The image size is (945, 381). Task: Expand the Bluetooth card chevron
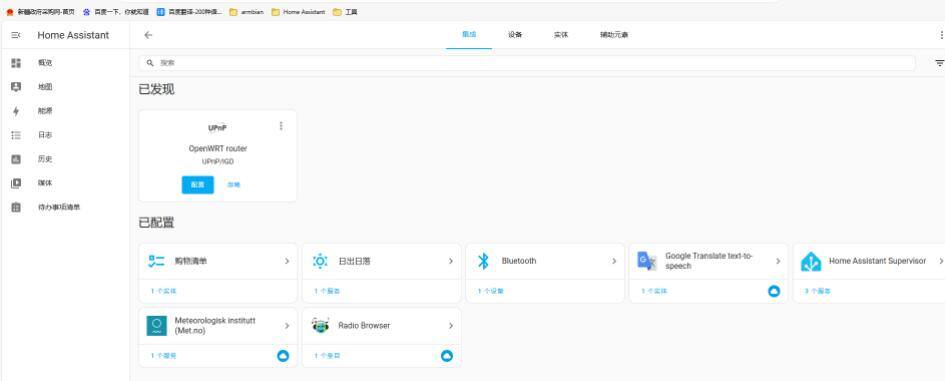pos(614,261)
